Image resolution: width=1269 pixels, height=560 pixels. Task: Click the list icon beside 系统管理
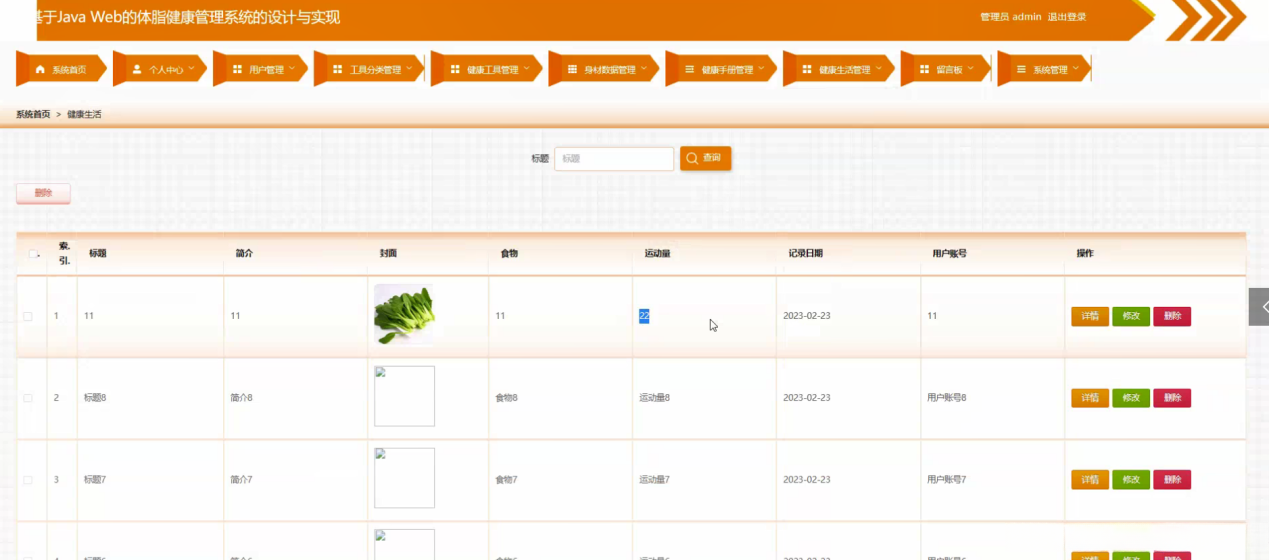click(x=1021, y=70)
